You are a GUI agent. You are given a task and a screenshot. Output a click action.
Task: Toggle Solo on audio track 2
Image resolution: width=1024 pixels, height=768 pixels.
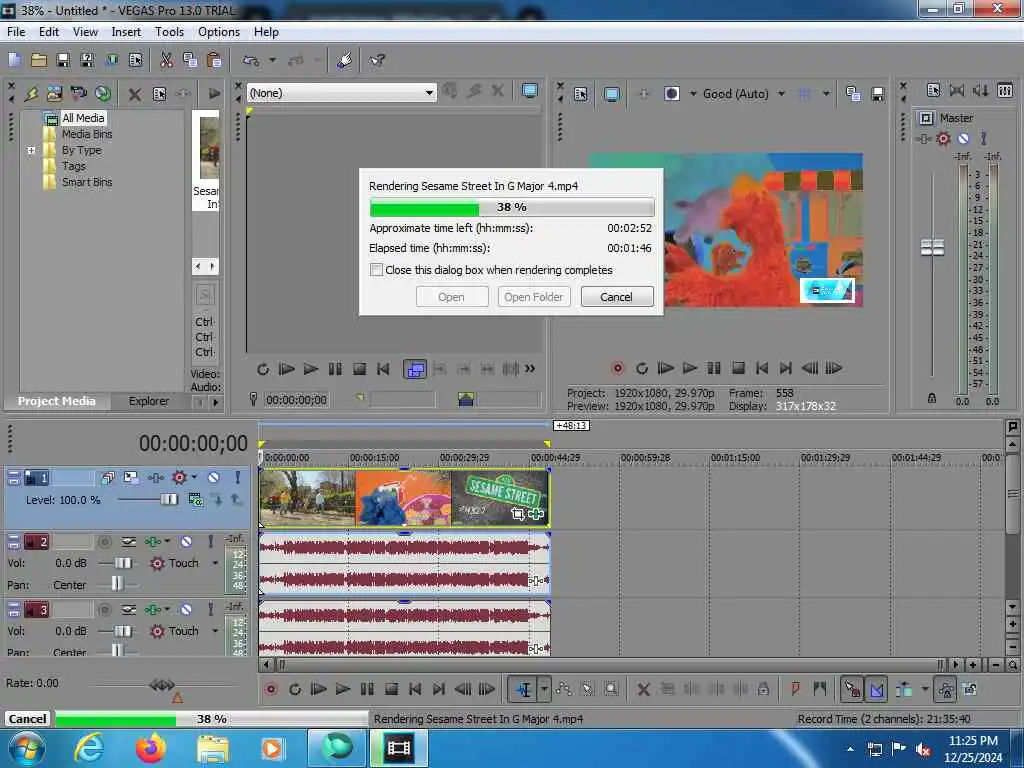click(x=210, y=541)
